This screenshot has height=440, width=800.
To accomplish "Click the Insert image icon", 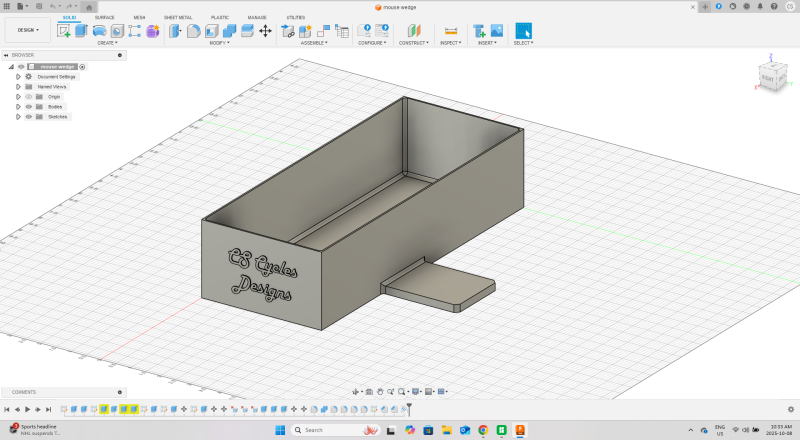I will (x=496, y=31).
